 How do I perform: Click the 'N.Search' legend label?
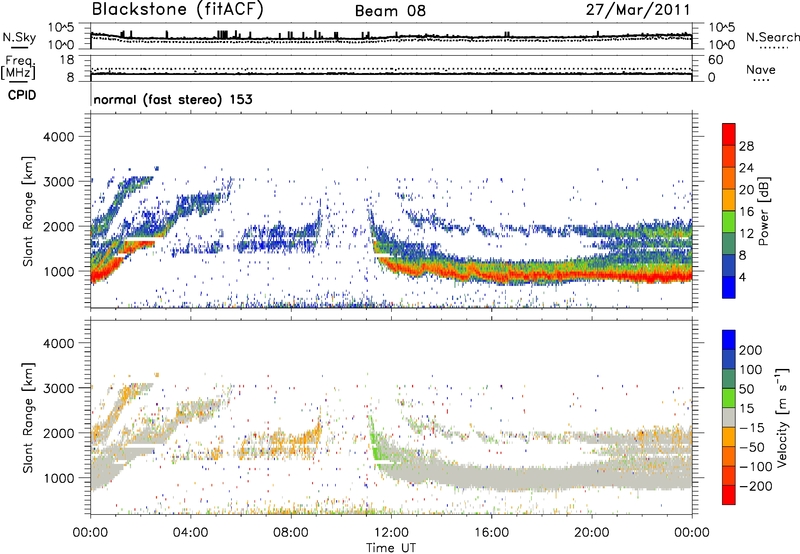point(772,37)
